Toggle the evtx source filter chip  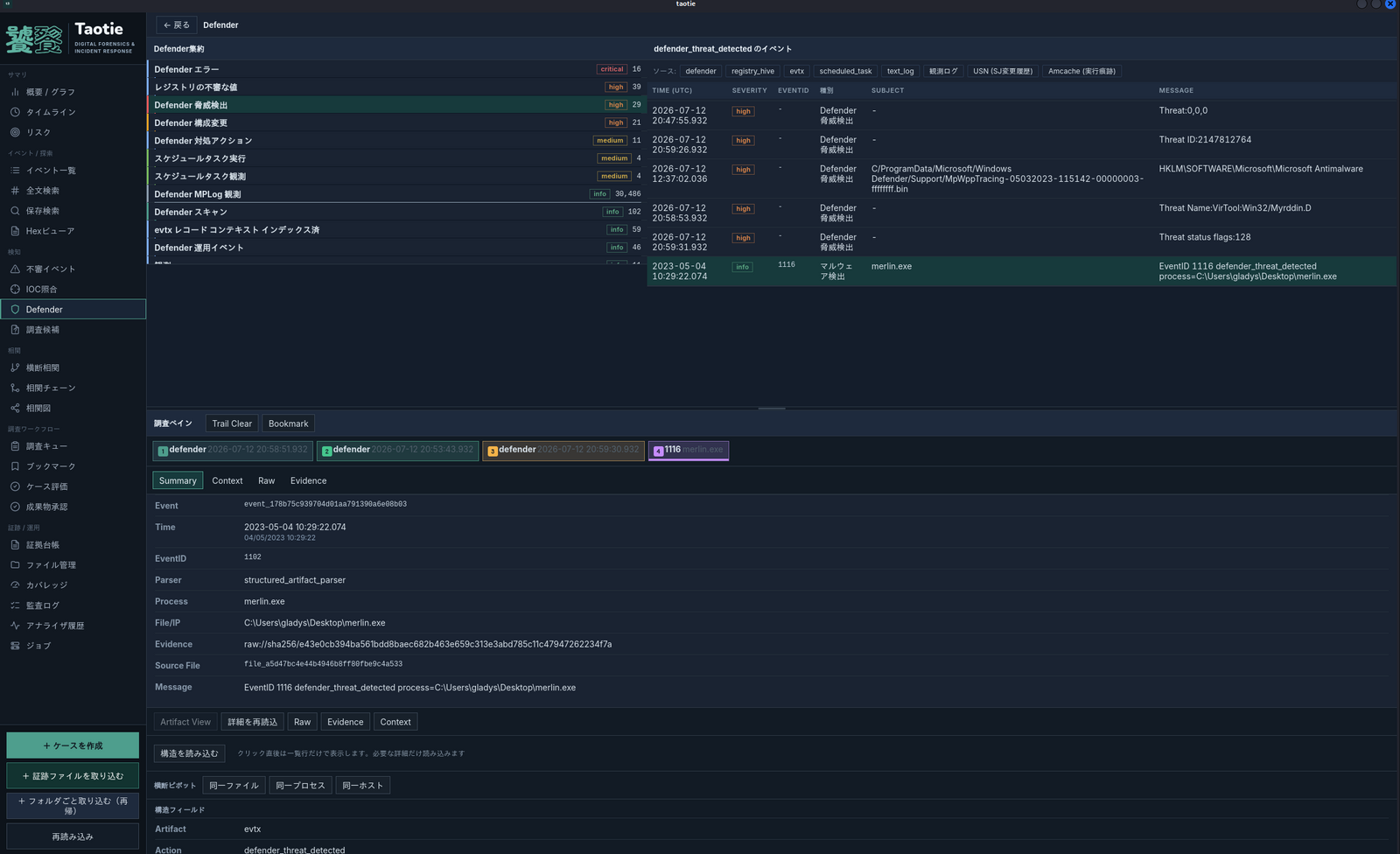pyautogui.click(x=796, y=71)
